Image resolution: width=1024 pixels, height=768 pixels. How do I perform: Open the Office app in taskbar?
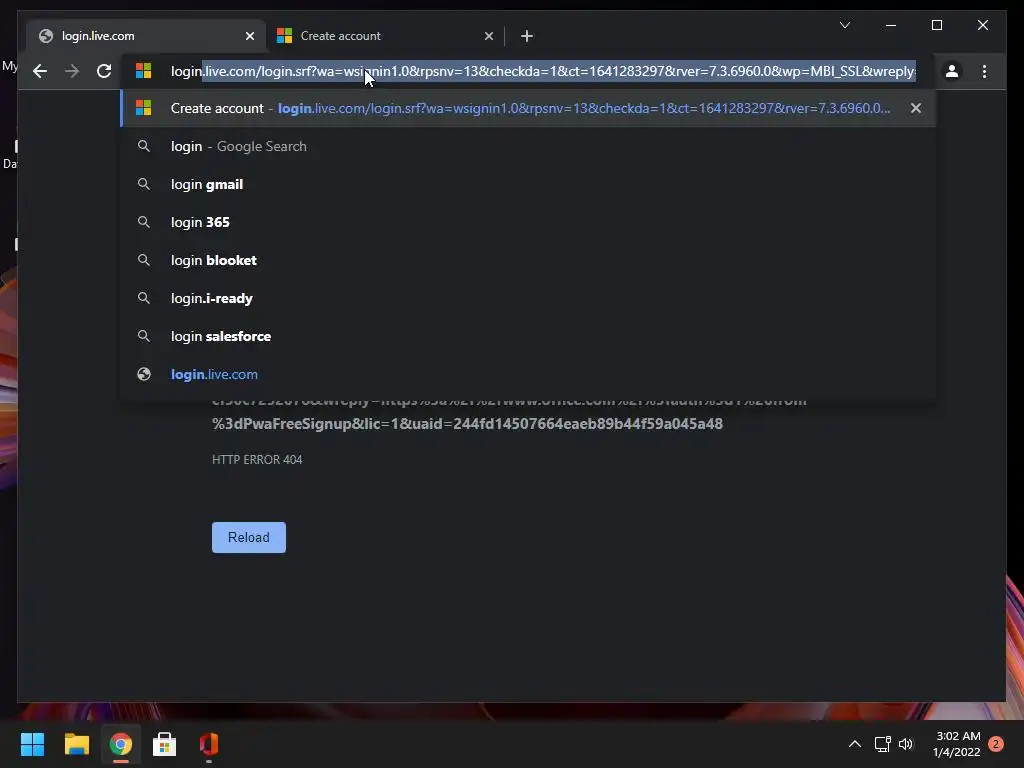[x=208, y=744]
